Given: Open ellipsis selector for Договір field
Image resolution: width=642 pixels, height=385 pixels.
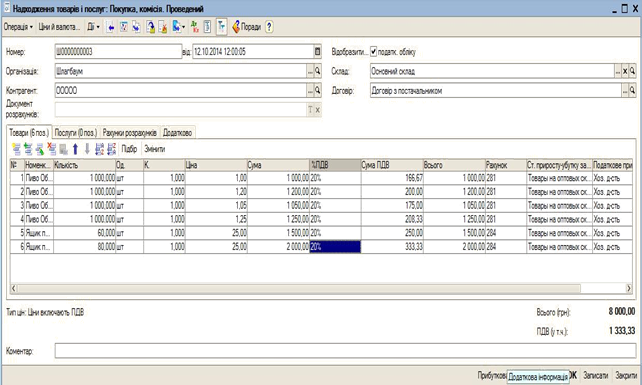Looking at the screenshot, I should pos(625,91).
